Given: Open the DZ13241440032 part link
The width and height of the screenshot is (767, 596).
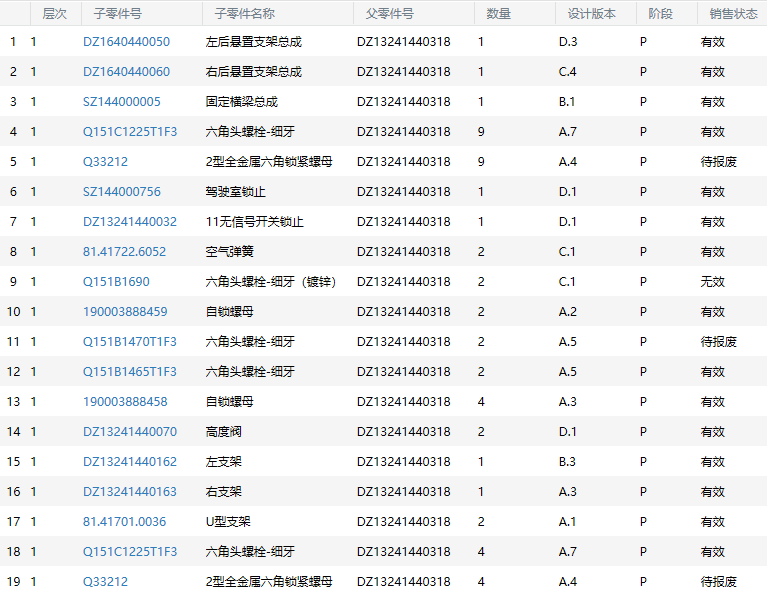Looking at the screenshot, I should [x=129, y=222].
